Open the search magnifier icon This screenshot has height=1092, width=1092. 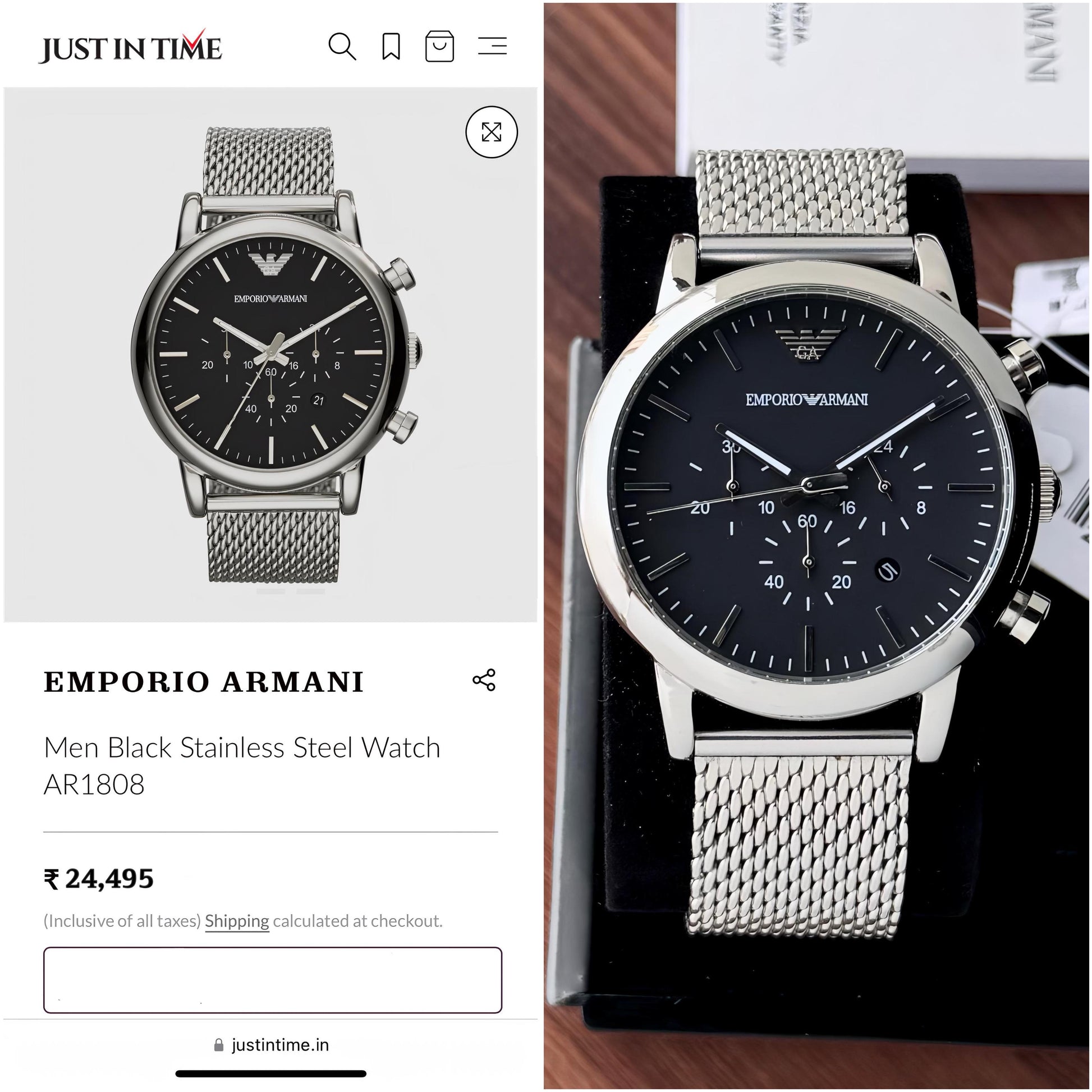click(x=342, y=47)
